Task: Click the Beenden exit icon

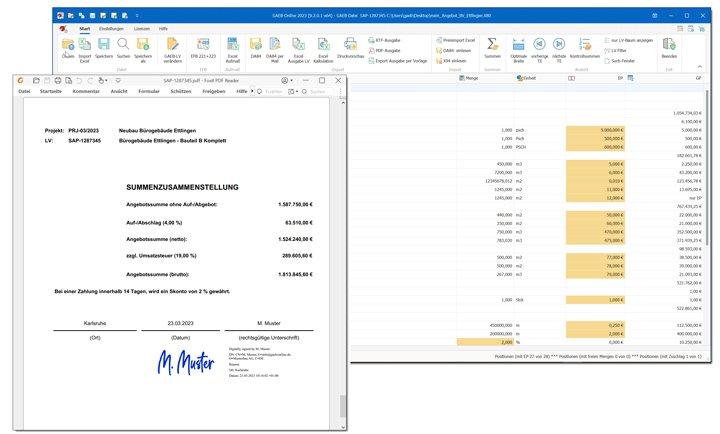Action: [x=669, y=46]
